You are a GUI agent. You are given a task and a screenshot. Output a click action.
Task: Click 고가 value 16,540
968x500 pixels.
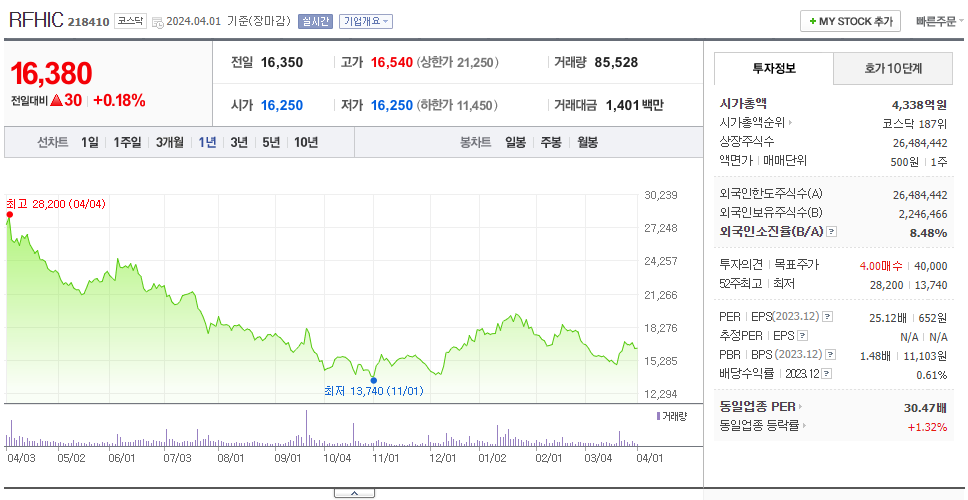(x=391, y=62)
